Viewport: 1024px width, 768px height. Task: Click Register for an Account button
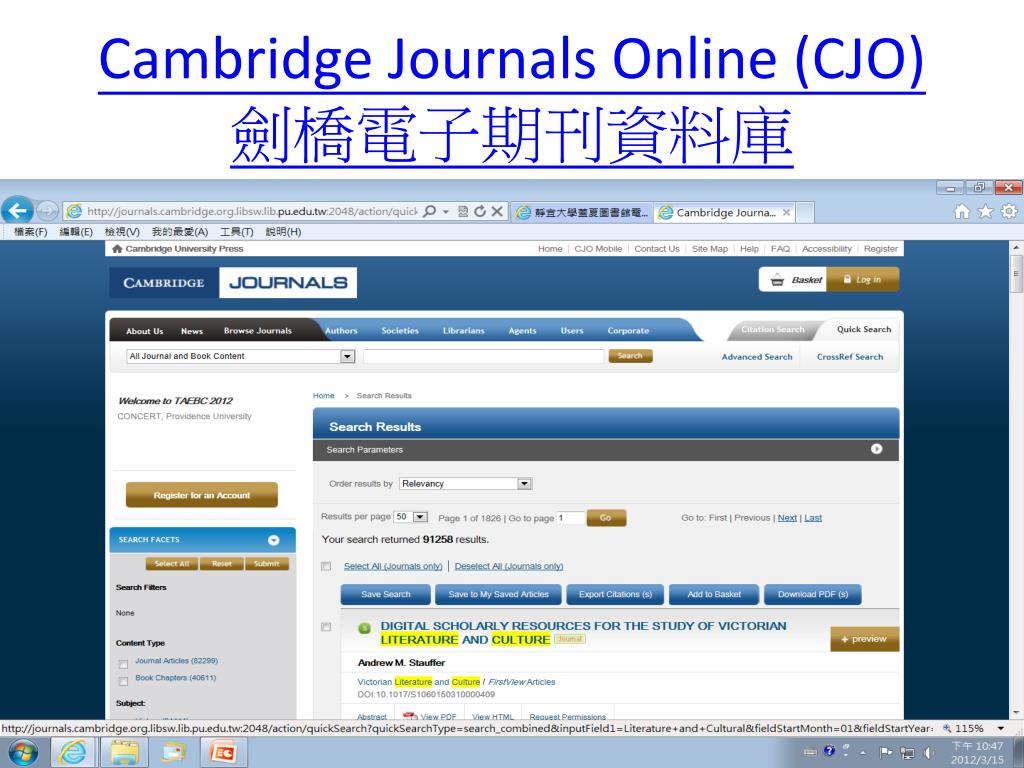tap(202, 495)
